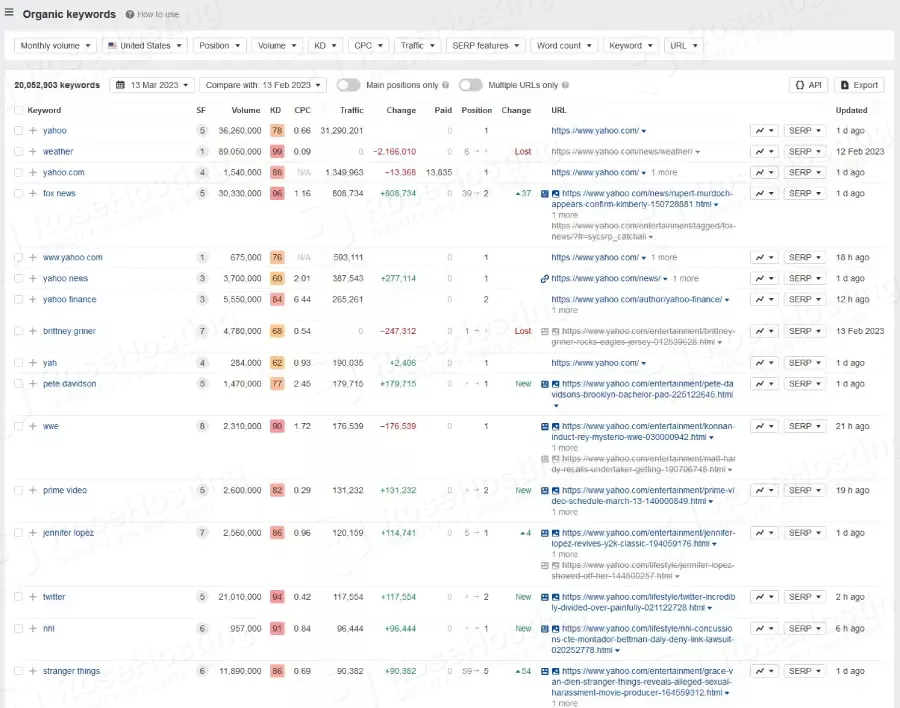Open the Word count filter dropdown
Viewport: 900px width, 708px height.
click(564, 45)
